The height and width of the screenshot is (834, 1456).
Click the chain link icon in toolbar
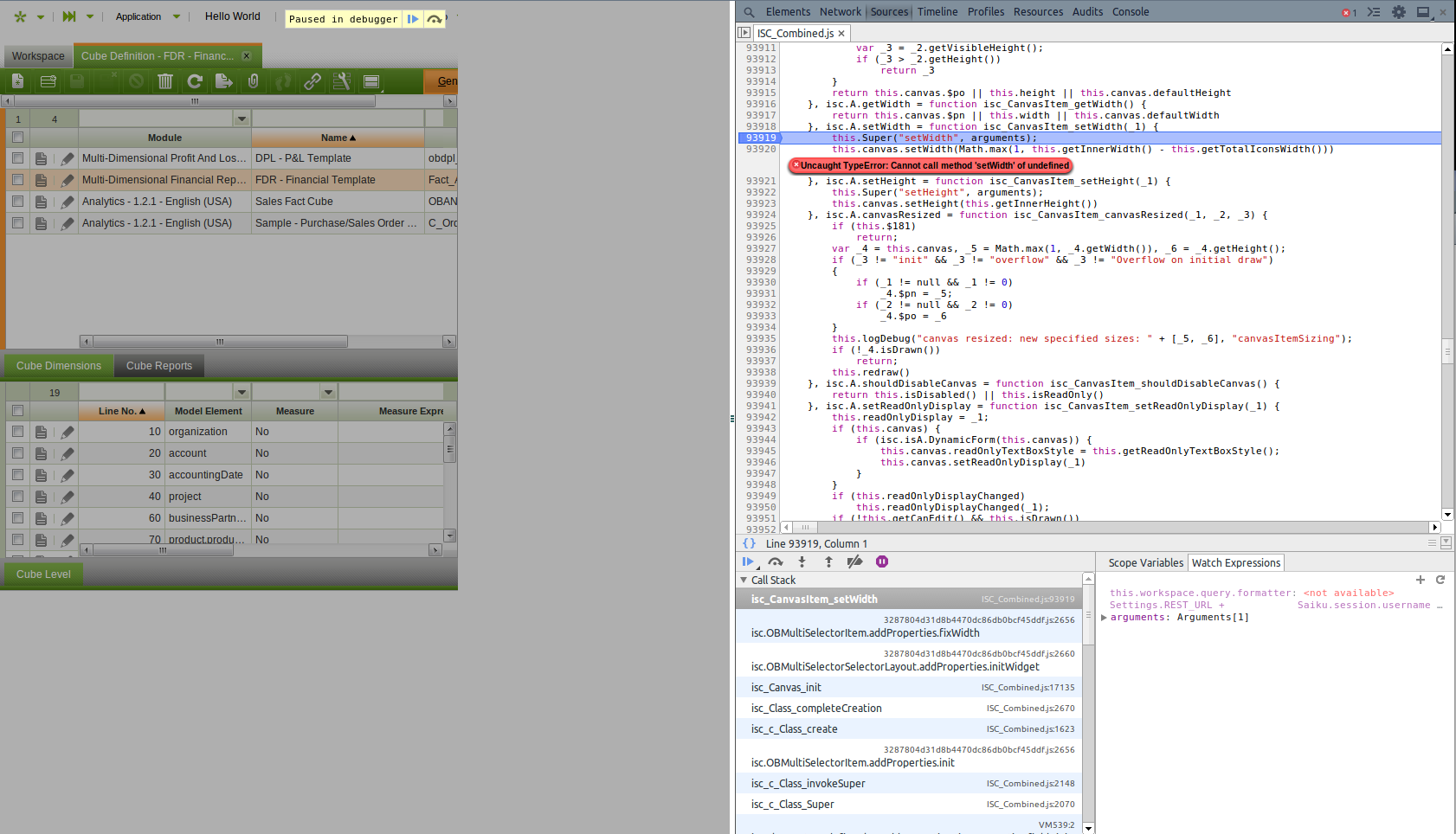click(312, 81)
